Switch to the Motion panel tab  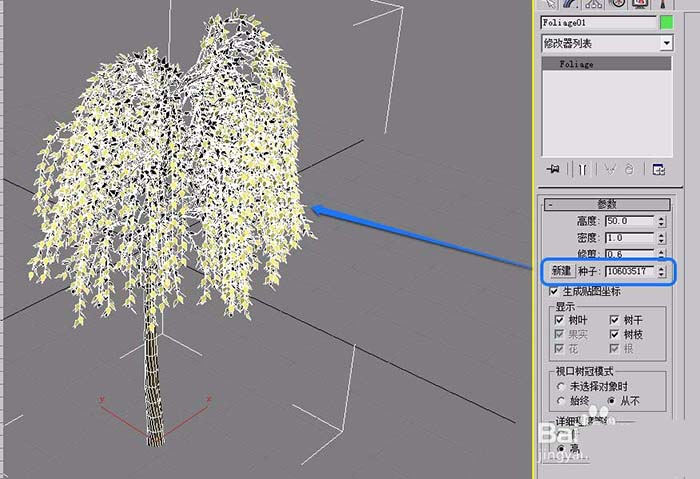(617, 4)
